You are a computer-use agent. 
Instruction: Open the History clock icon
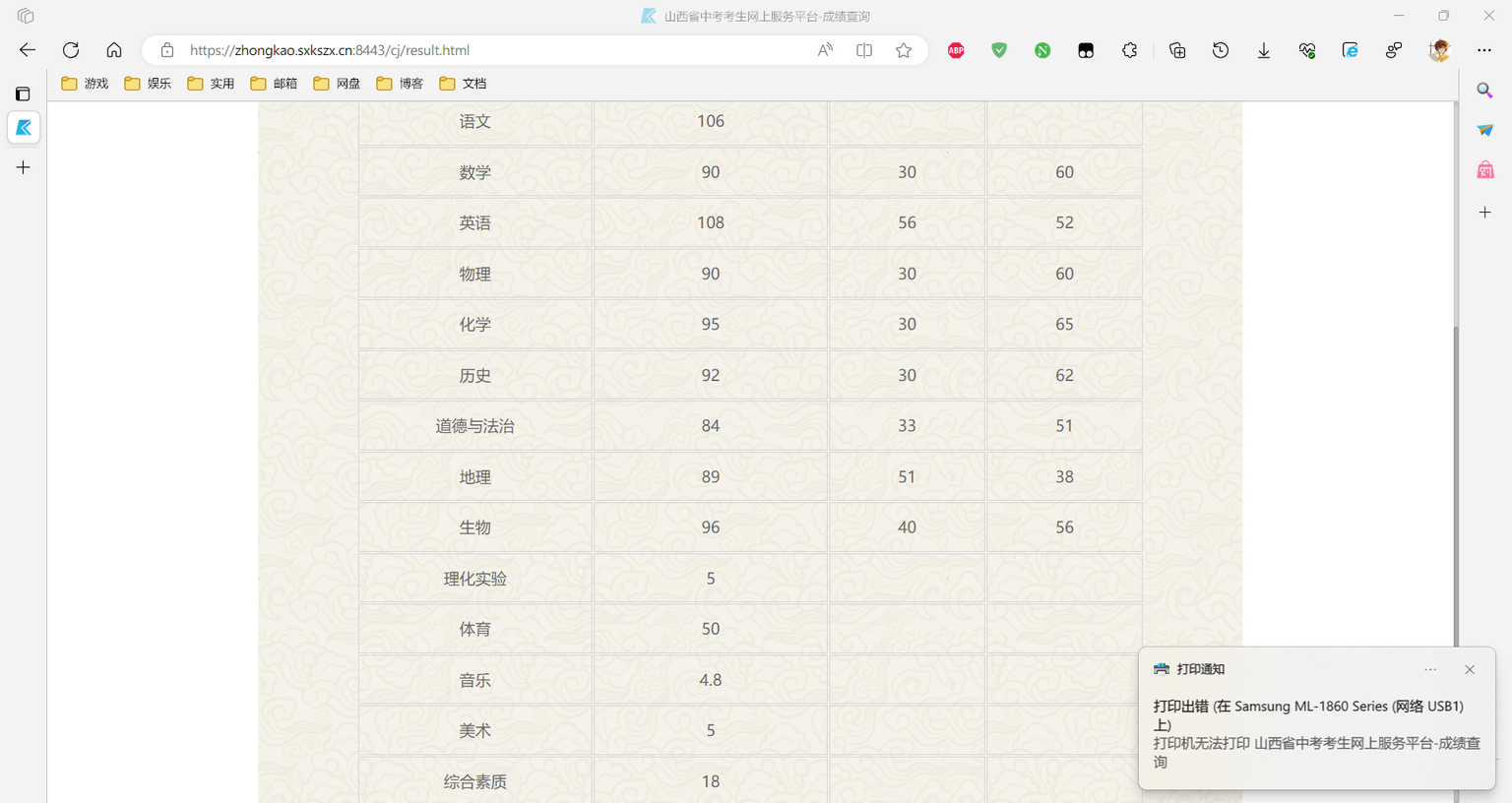pos(1221,50)
